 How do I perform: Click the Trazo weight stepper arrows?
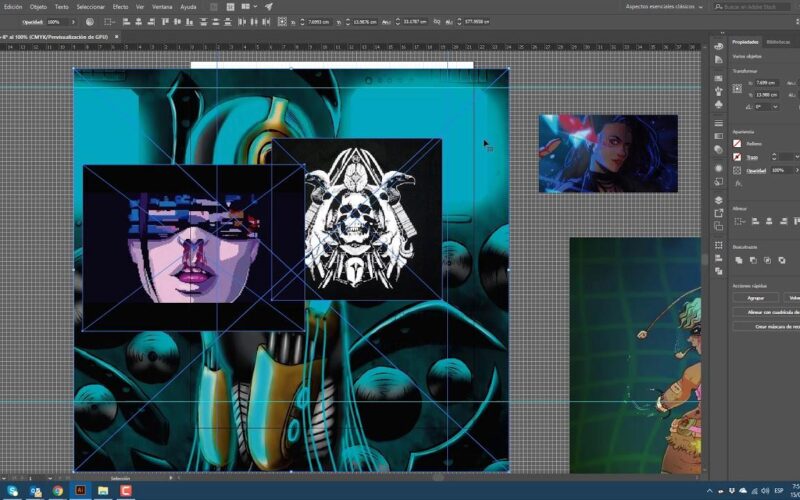coord(773,157)
